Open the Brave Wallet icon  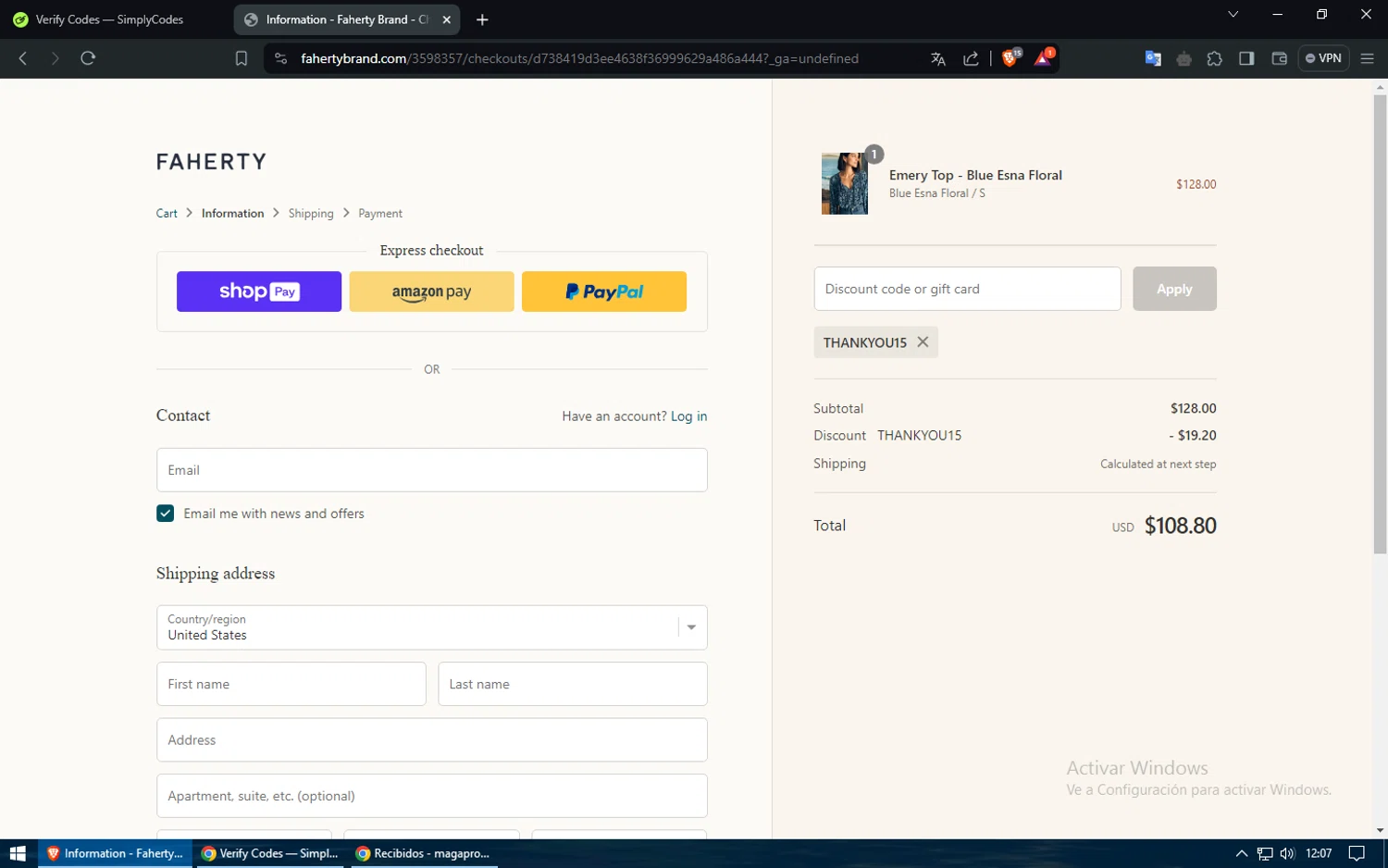[x=1280, y=58]
